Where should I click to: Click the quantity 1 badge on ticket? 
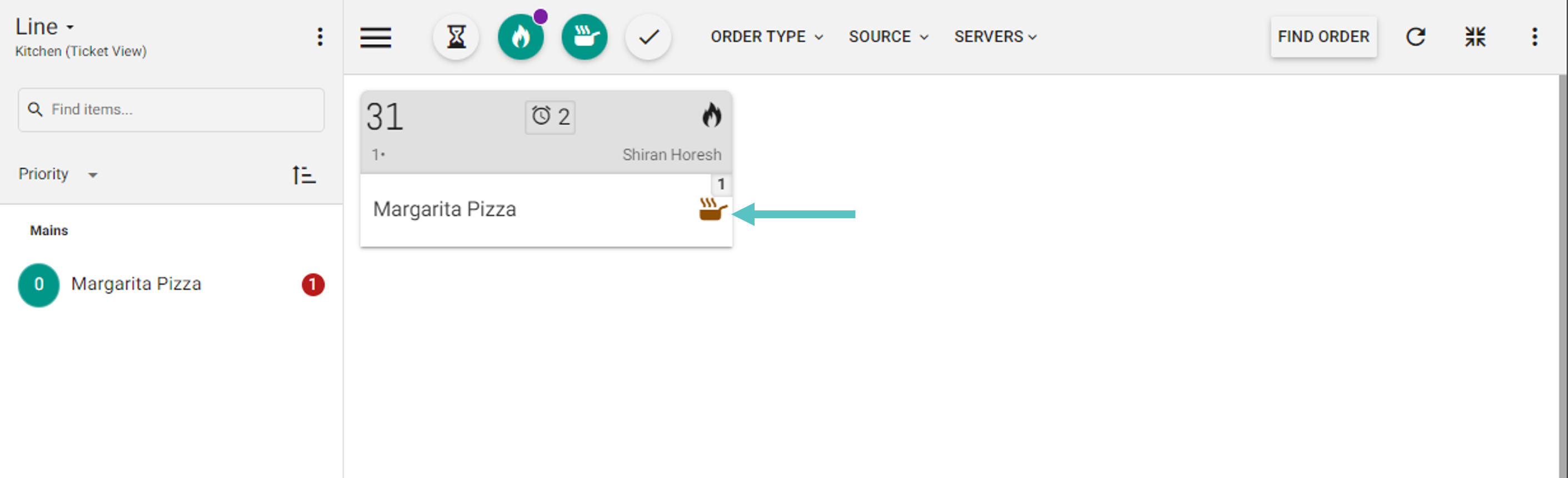click(721, 184)
